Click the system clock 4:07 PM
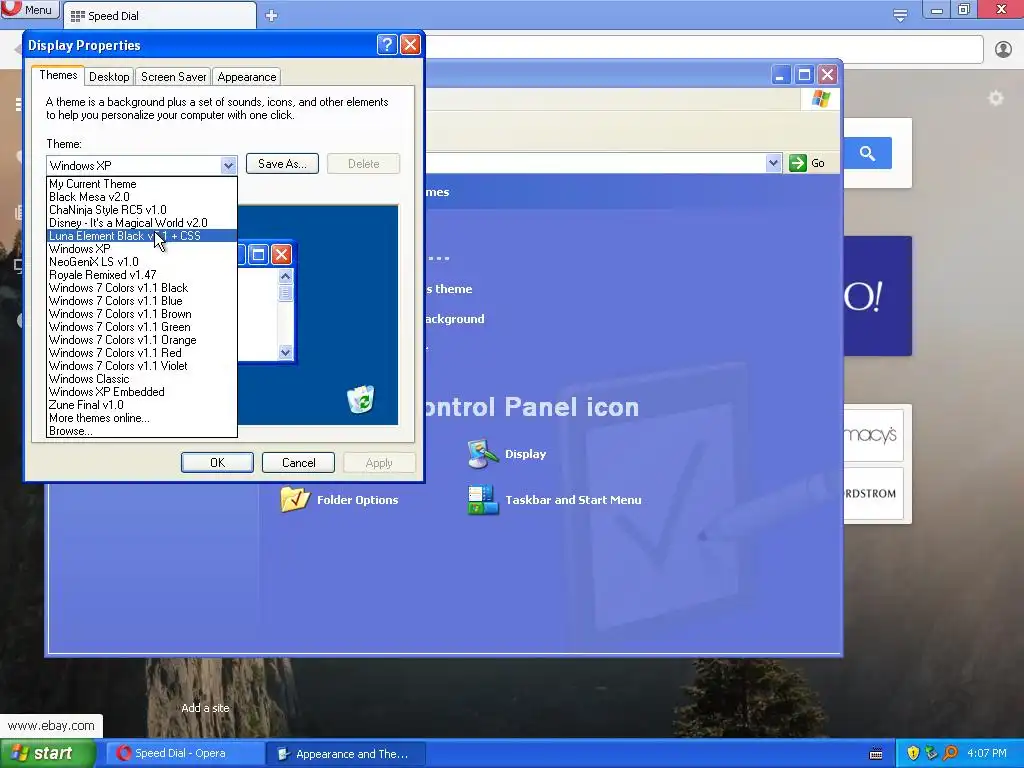The height and width of the screenshot is (768, 1024). click(987, 753)
